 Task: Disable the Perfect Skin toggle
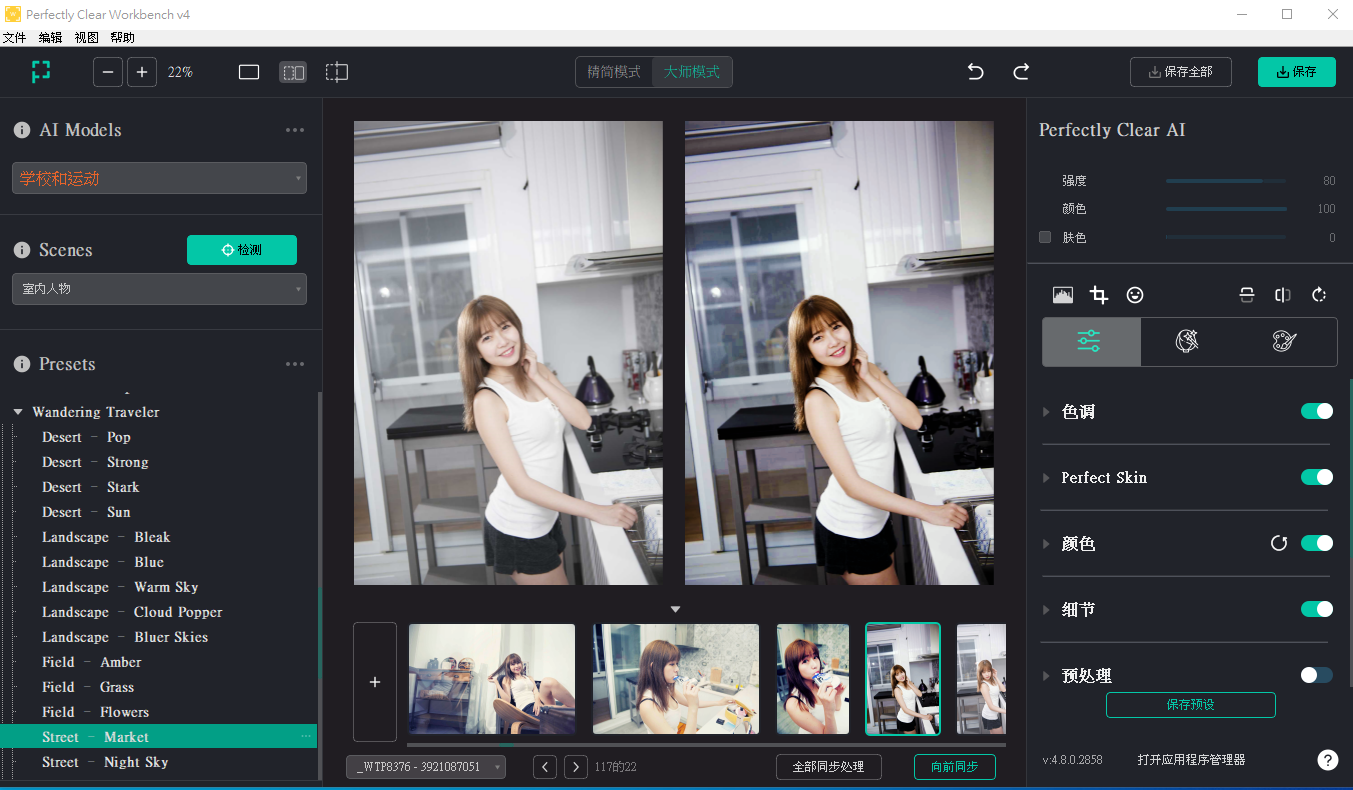1316,477
